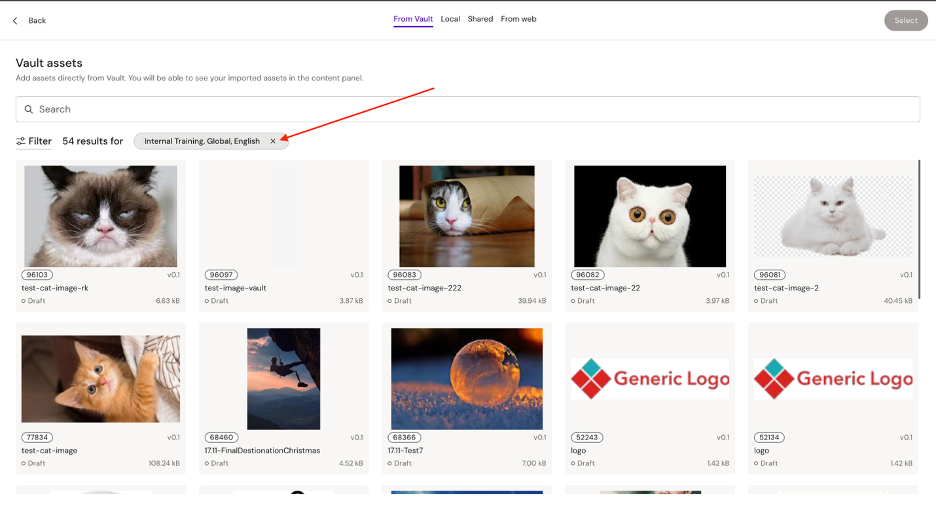Select the Generic Logo thumbnail numbered 52134
This screenshot has height=508, width=936.
833,378
